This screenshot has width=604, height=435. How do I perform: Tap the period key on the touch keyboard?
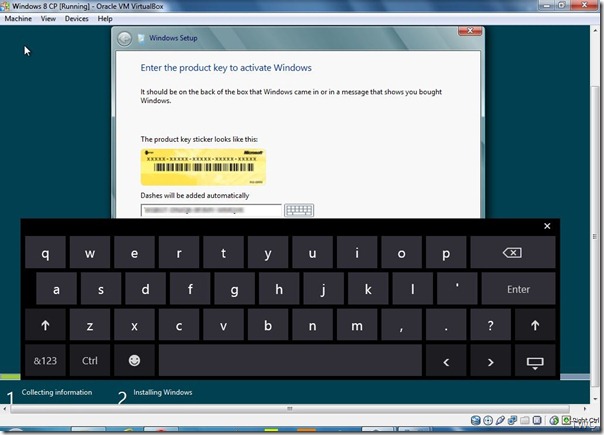coord(446,325)
